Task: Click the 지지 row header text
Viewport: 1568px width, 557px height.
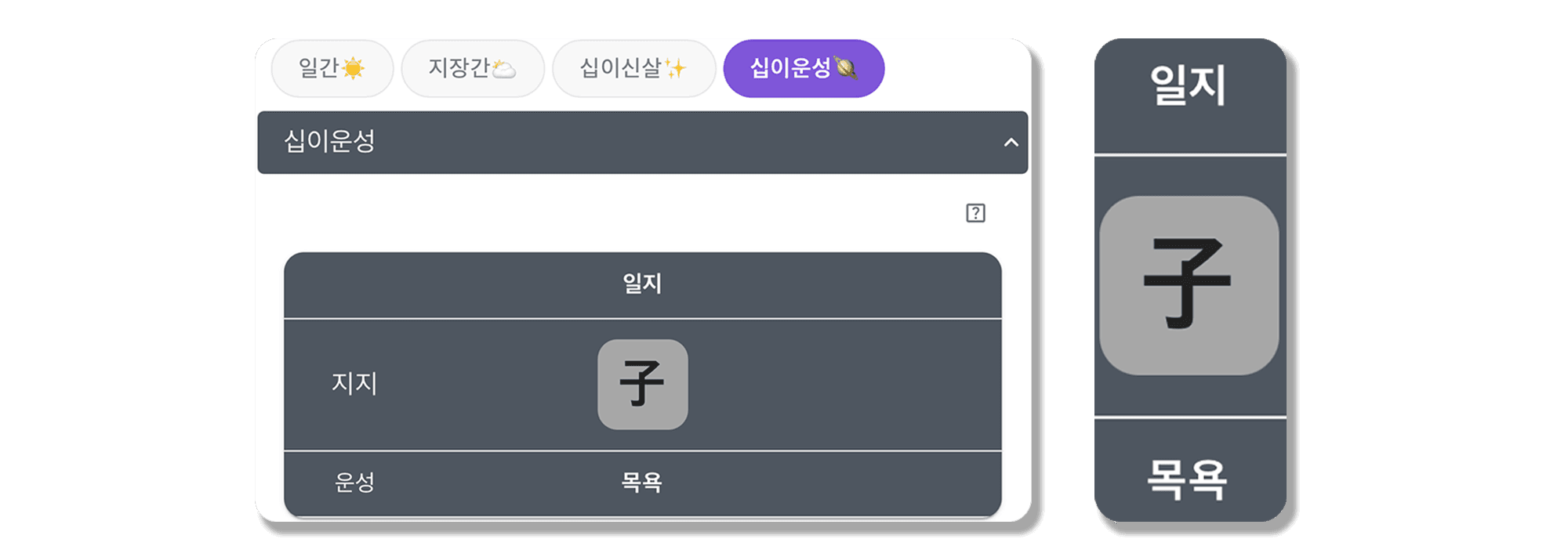Action: pos(354,384)
